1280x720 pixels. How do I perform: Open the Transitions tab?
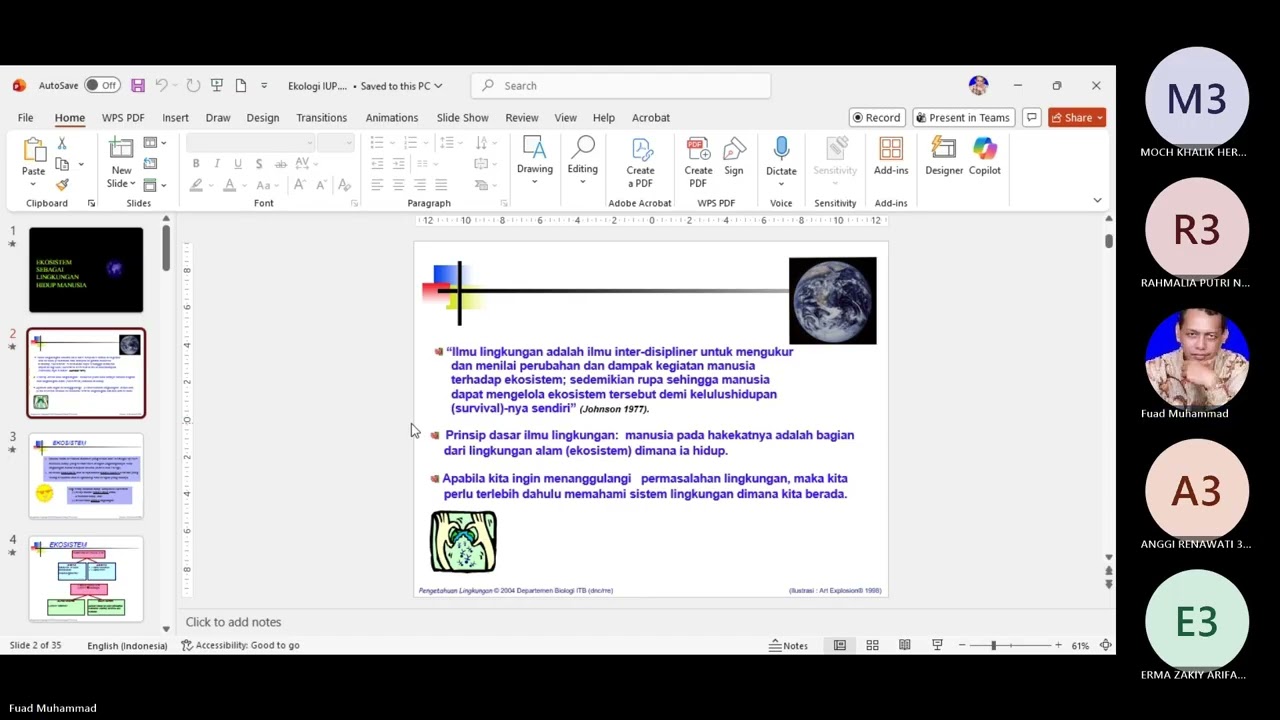point(321,118)
